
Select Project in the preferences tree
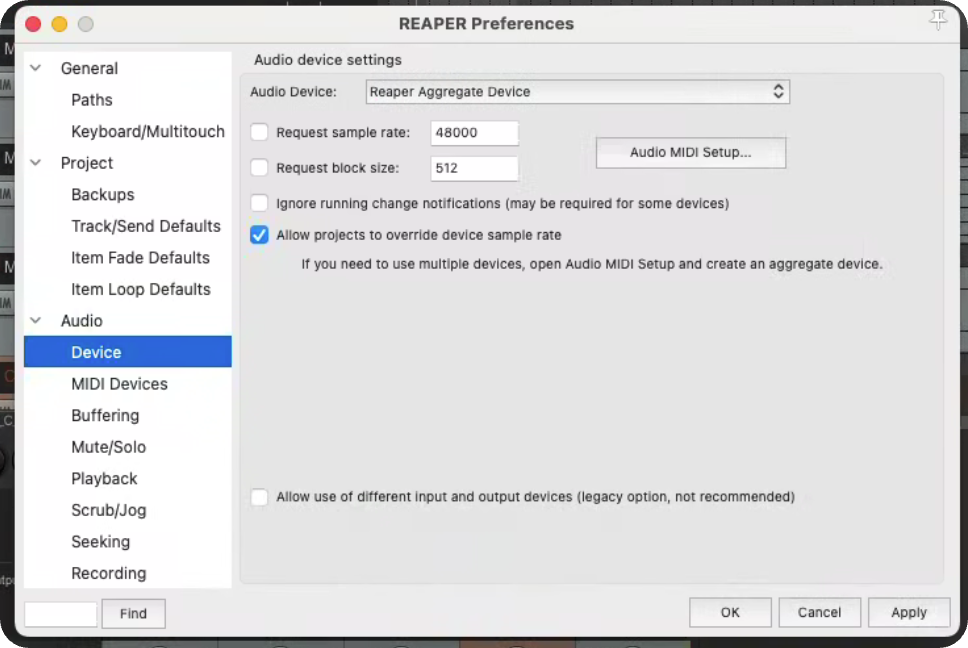click(86, 163)
